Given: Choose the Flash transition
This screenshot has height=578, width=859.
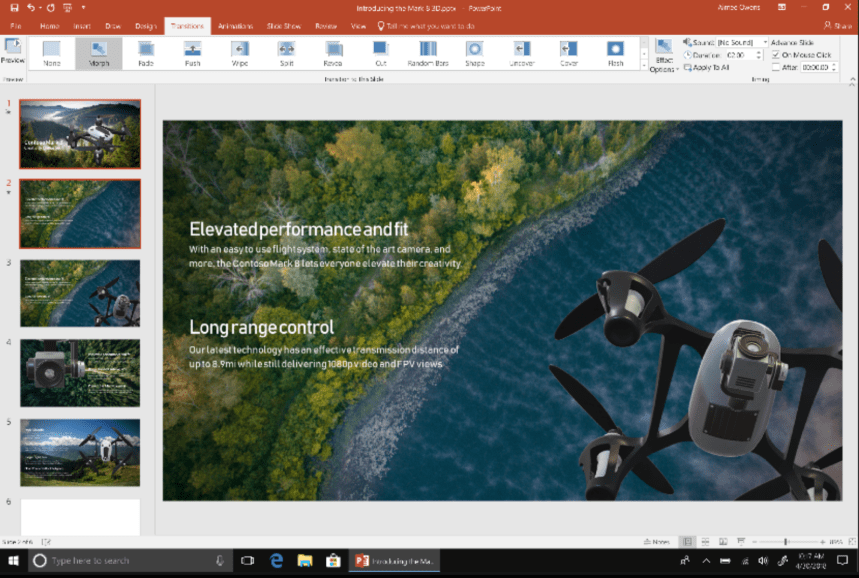Looking at the screenshot, I should coord(614,55).
